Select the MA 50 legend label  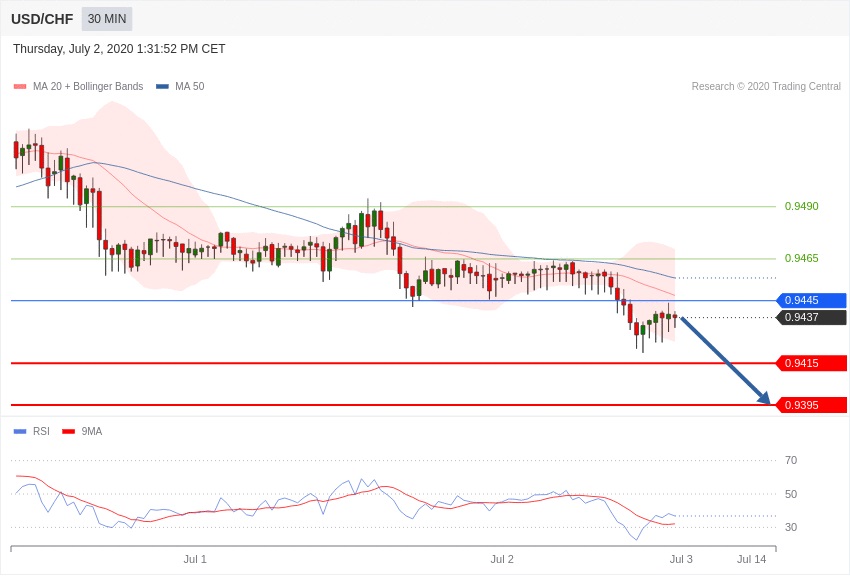tap(189, 86)
